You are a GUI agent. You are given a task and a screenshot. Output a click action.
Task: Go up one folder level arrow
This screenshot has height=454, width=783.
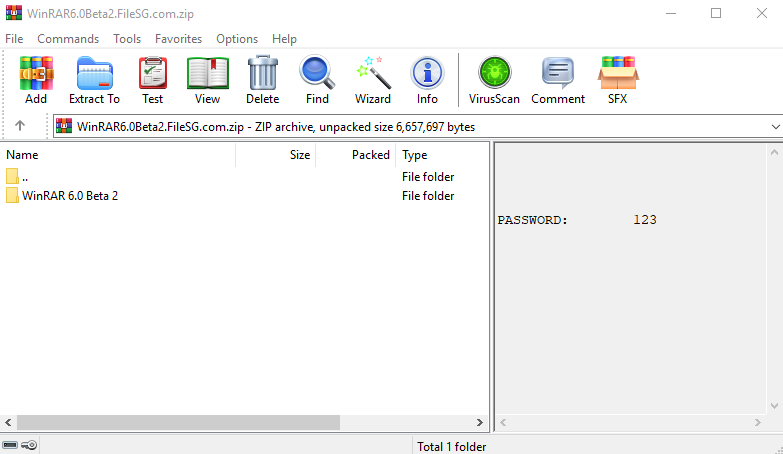19,126
